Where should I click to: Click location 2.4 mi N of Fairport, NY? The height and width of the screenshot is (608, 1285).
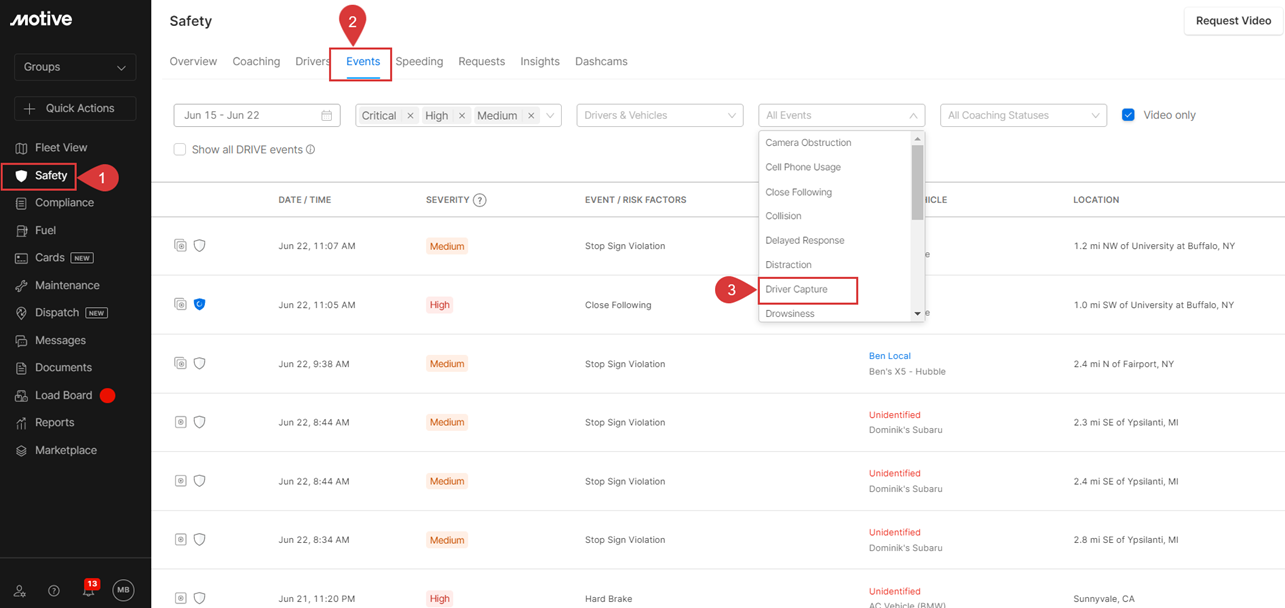(x=1125, y=364)
